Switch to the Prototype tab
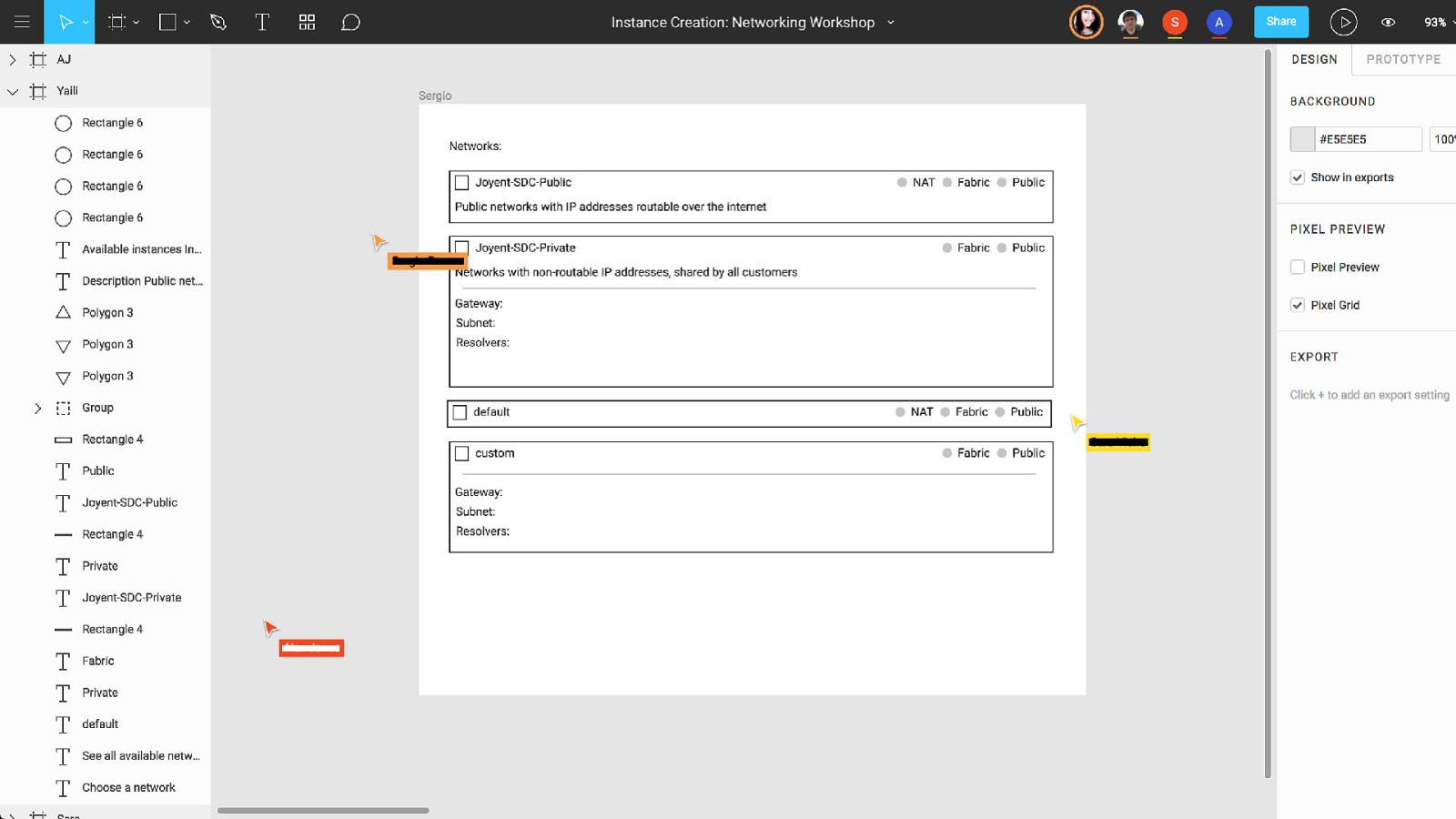 tap(1403, 59)
